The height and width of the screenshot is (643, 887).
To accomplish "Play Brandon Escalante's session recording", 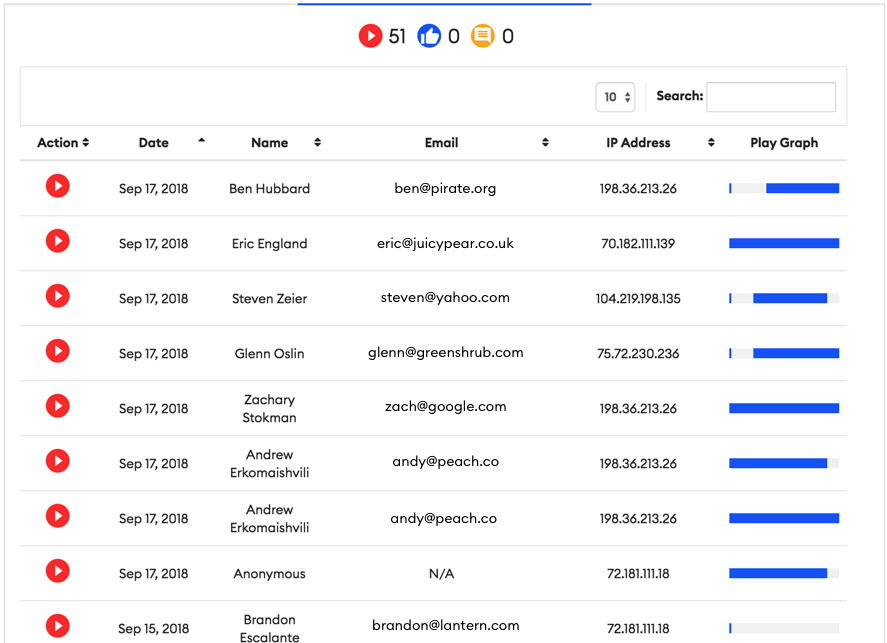I will pyautogui.click(x=58, y=625).
